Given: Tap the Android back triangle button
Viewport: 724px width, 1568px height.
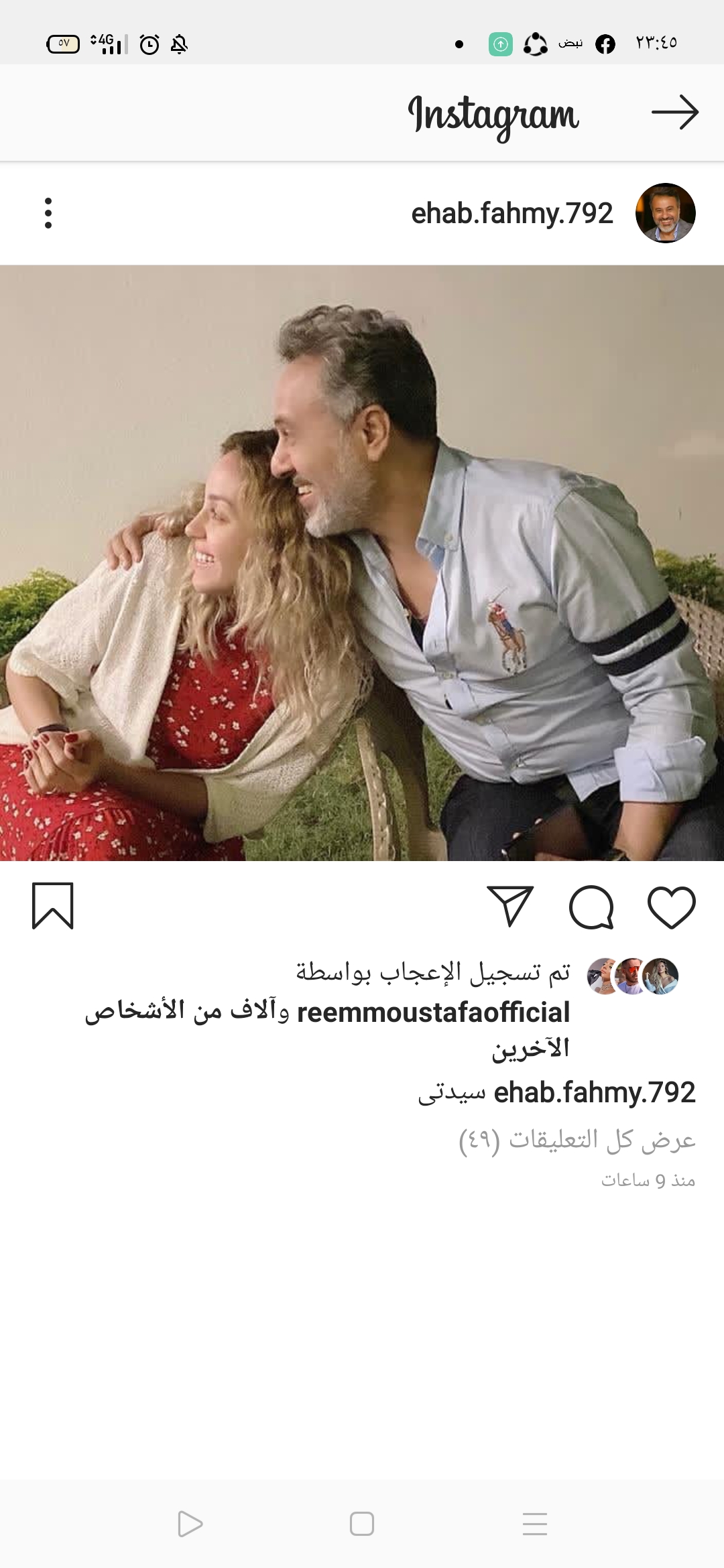Looking at the screenshot, I should click(190, 1524).
